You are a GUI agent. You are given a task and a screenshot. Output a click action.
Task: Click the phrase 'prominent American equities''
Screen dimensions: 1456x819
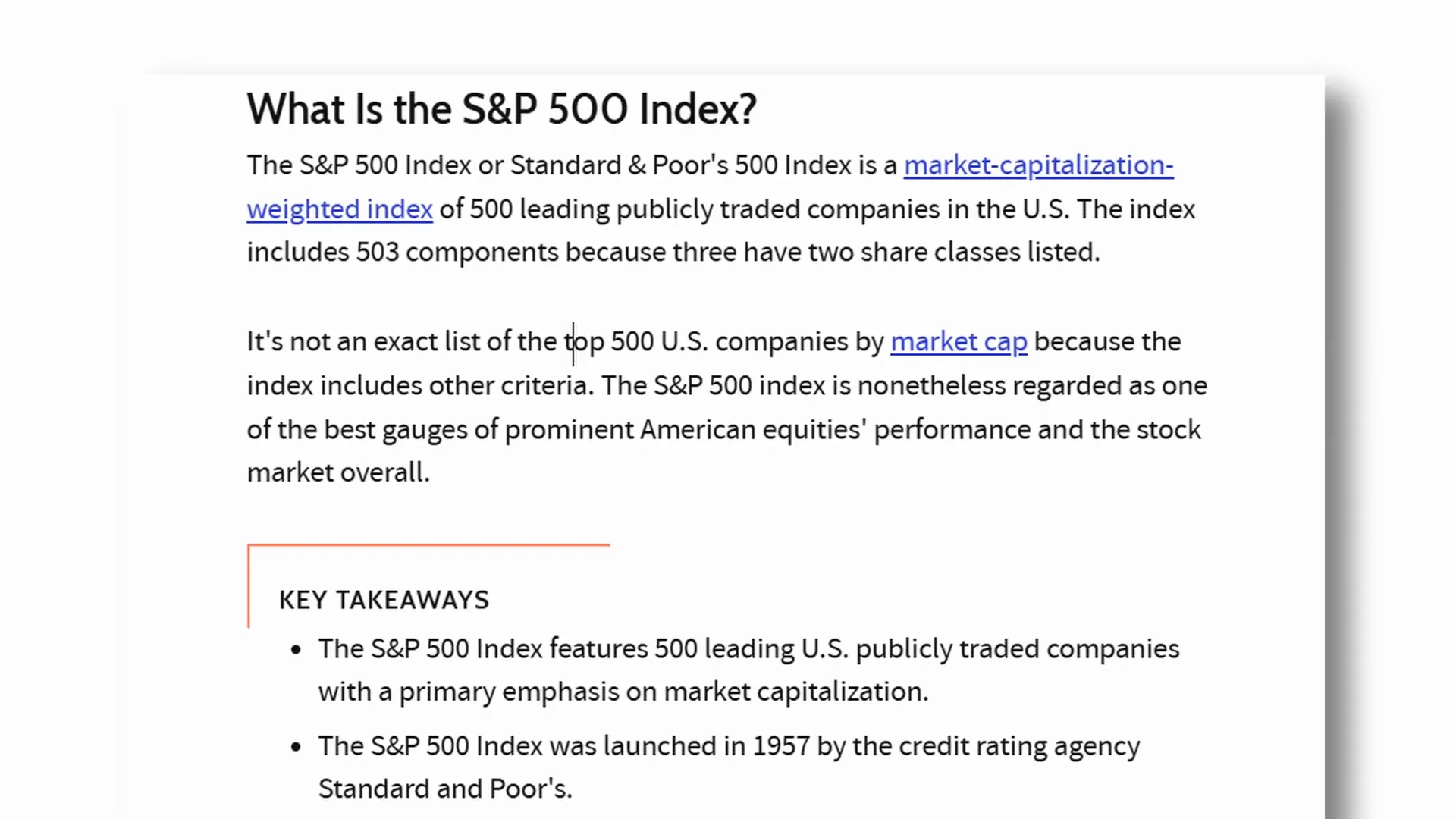[x=686, y=430]
